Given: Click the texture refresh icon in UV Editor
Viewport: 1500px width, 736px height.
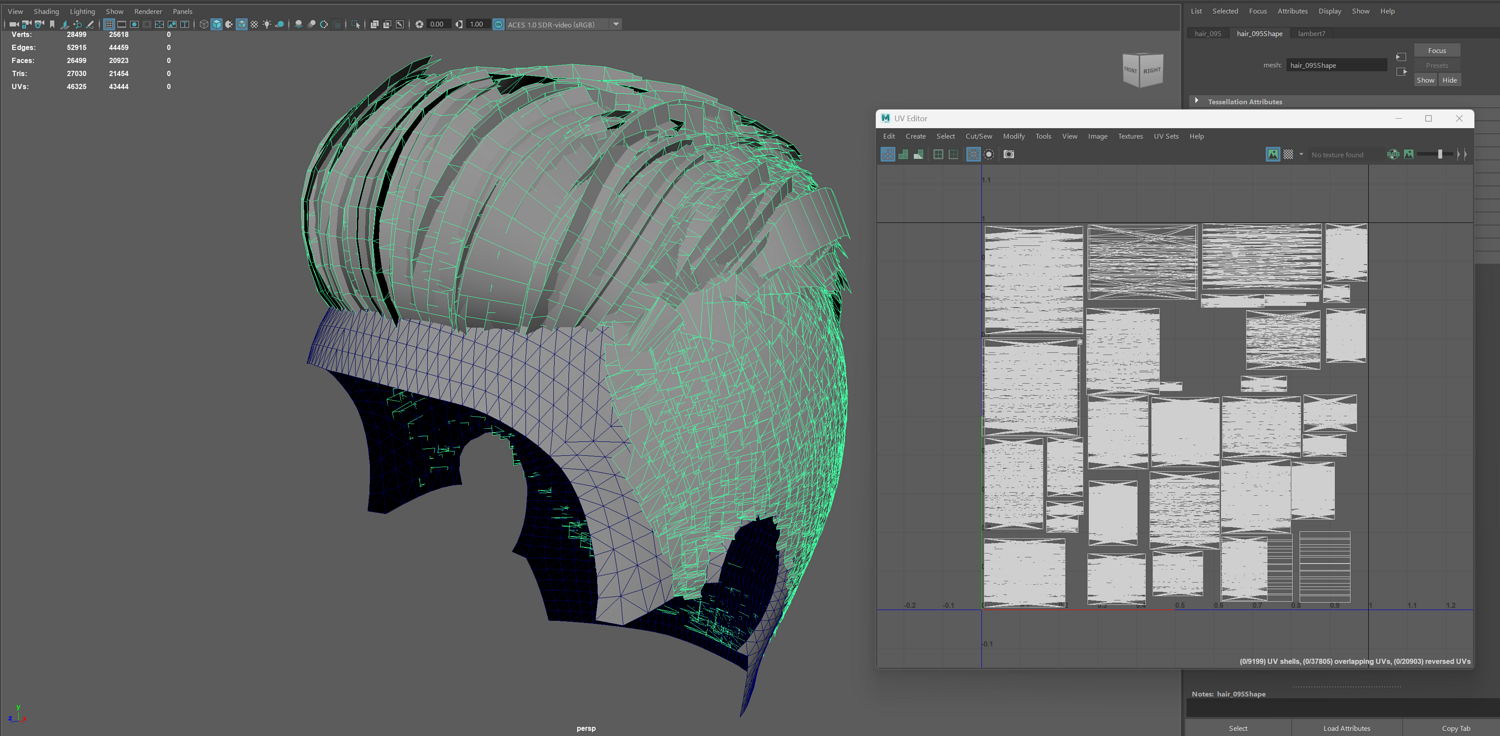Looking at the screenshot, I should [x=1394, y=154].
